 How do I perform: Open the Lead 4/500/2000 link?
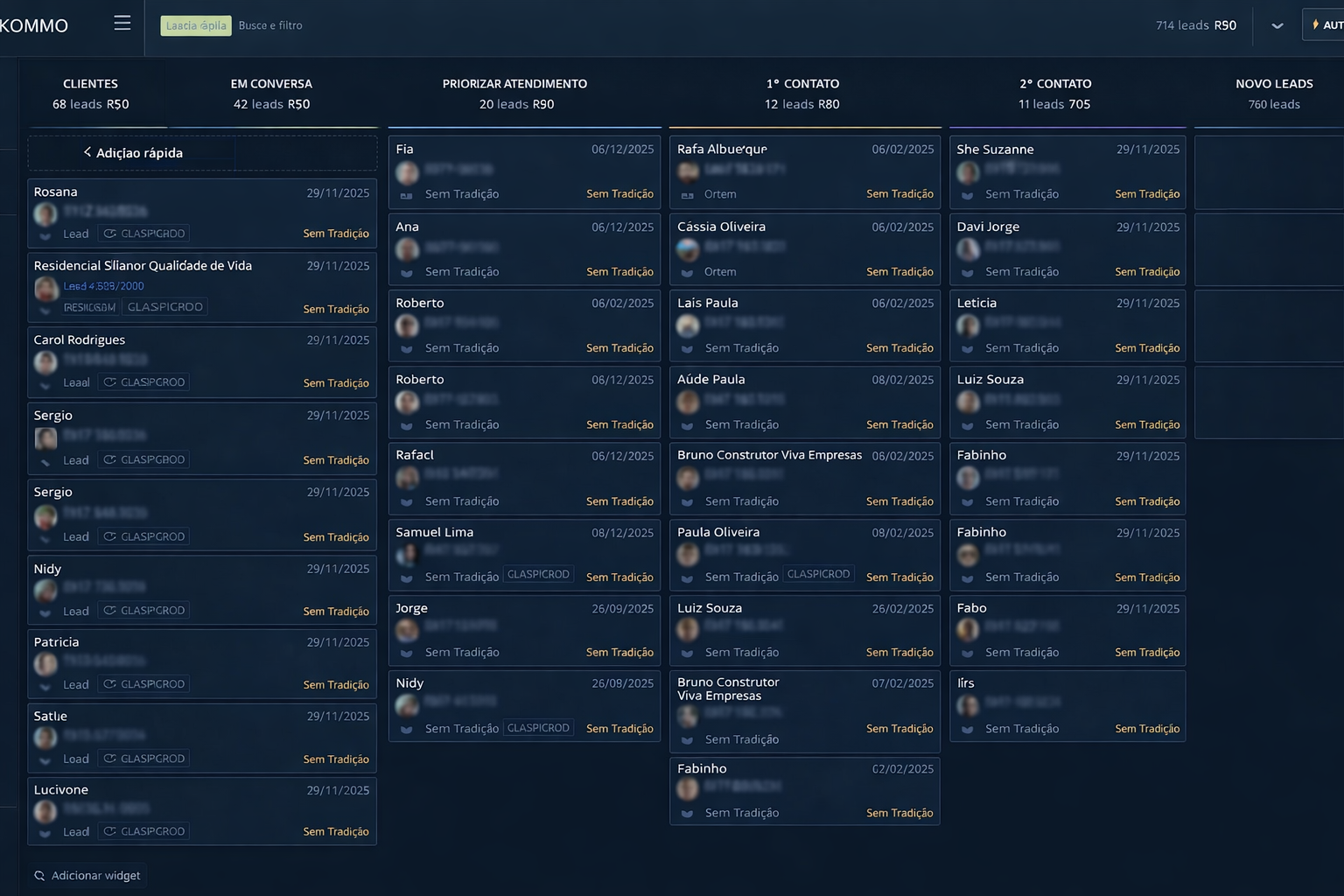pos(104,286)
